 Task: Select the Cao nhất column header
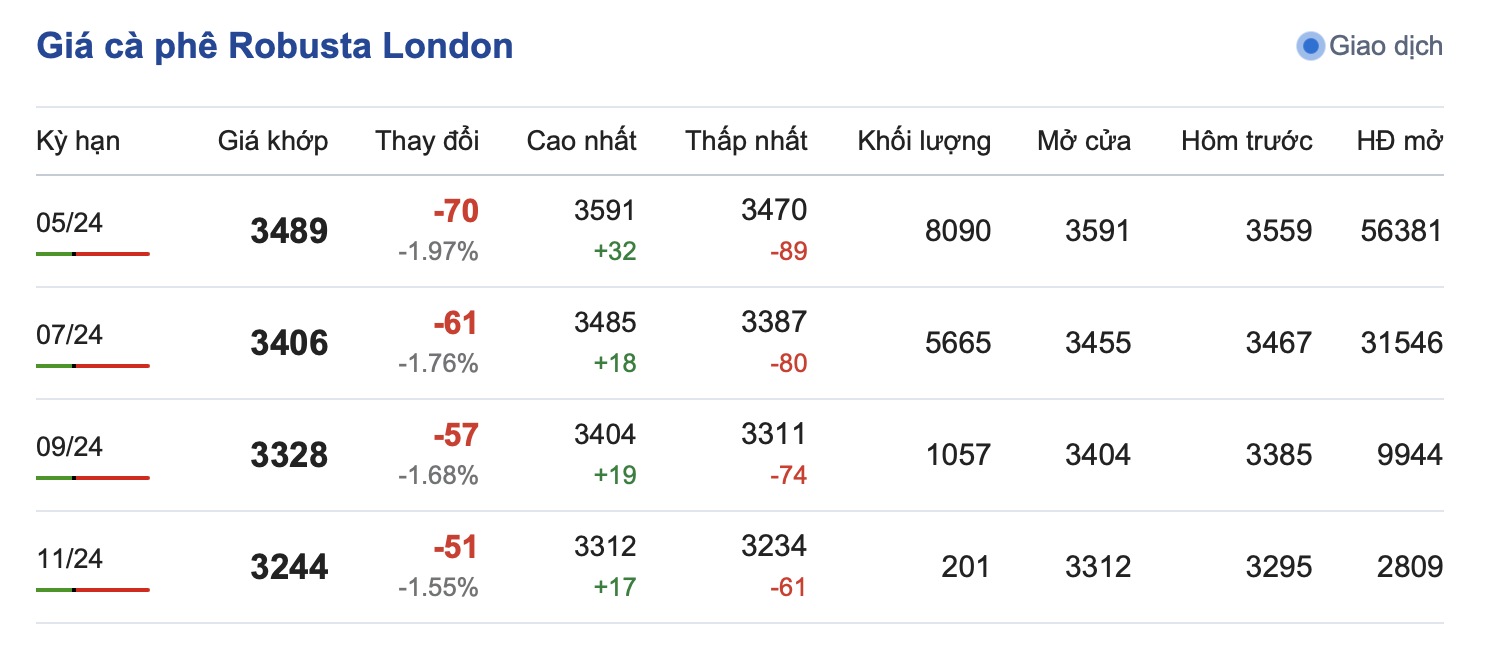tap(581, 141)
